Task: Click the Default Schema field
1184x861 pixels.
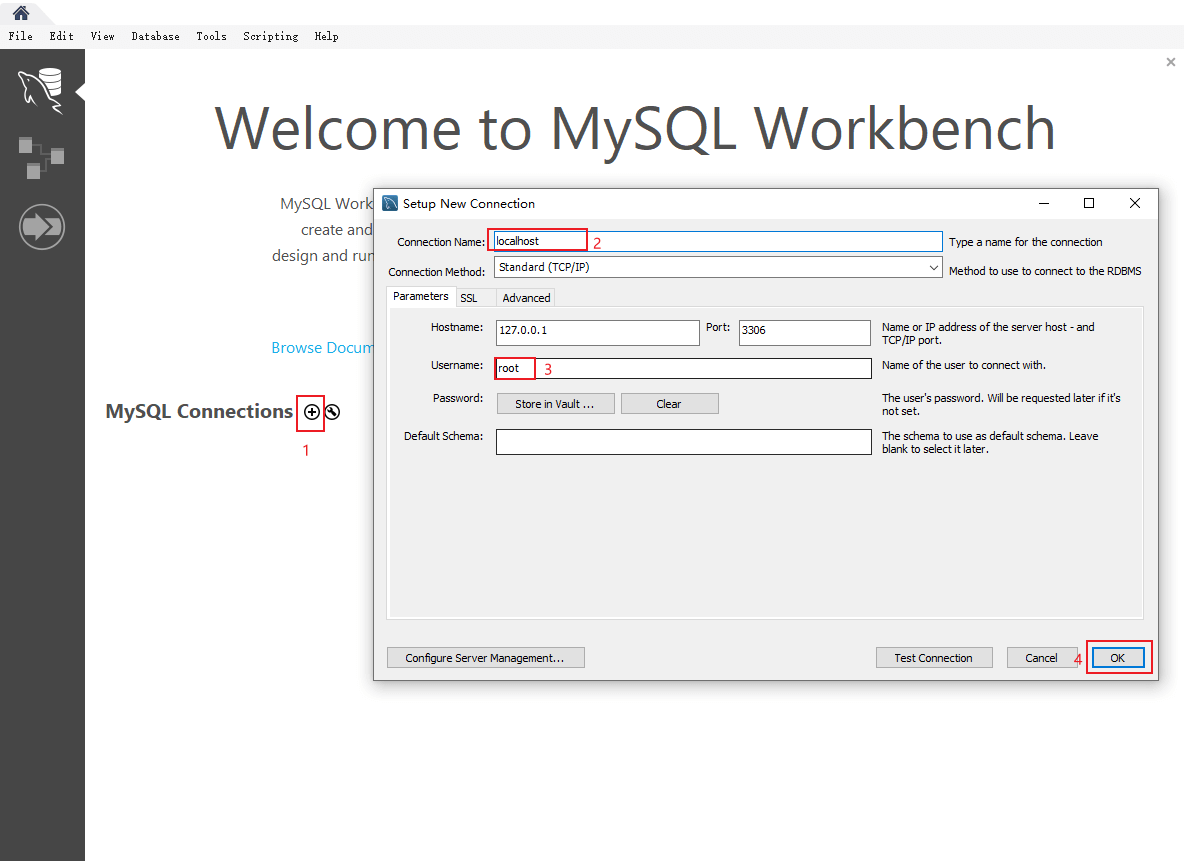Action: pyautogui.click(x=683, y=442)
